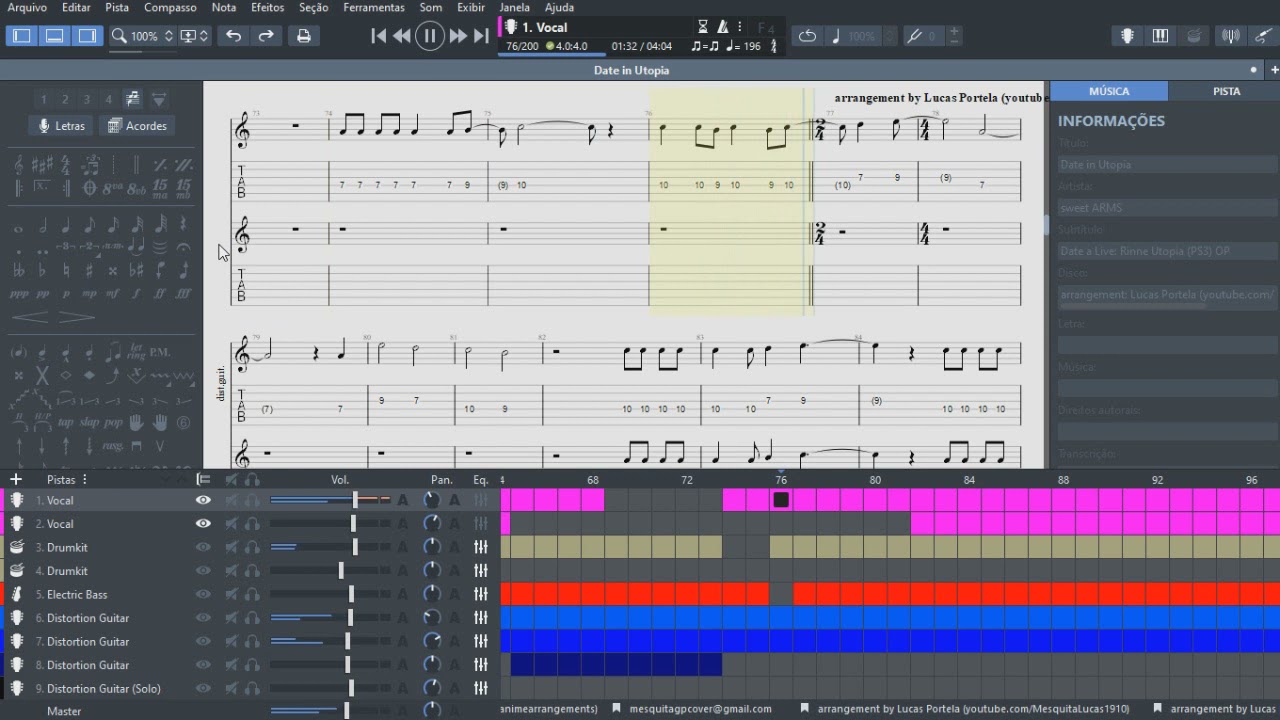This screenshot has height=720, width=1280.
Task: Click the tempo value 196
Action: (x=751, y=46)
